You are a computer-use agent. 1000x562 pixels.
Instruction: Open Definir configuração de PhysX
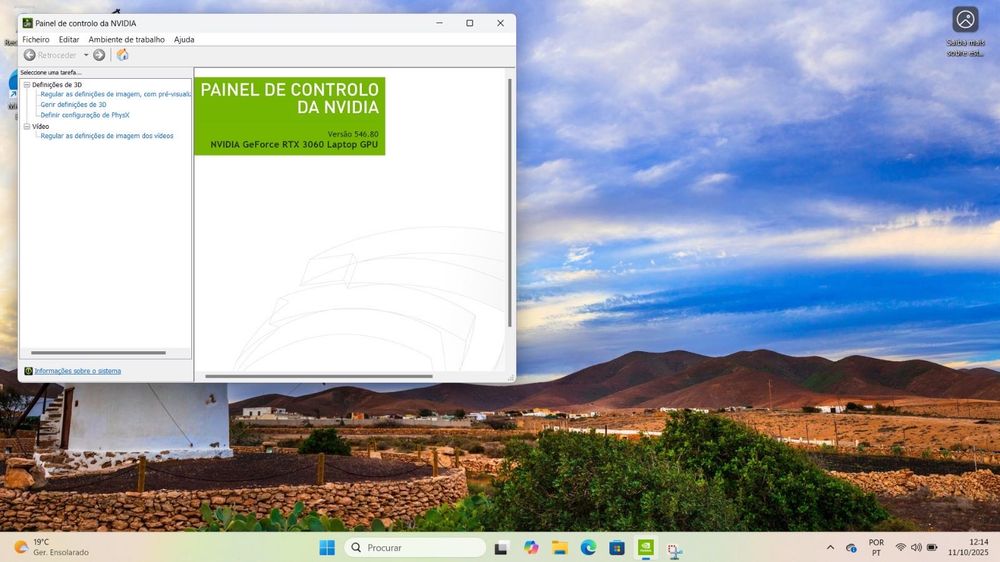[x=85, y=115]
